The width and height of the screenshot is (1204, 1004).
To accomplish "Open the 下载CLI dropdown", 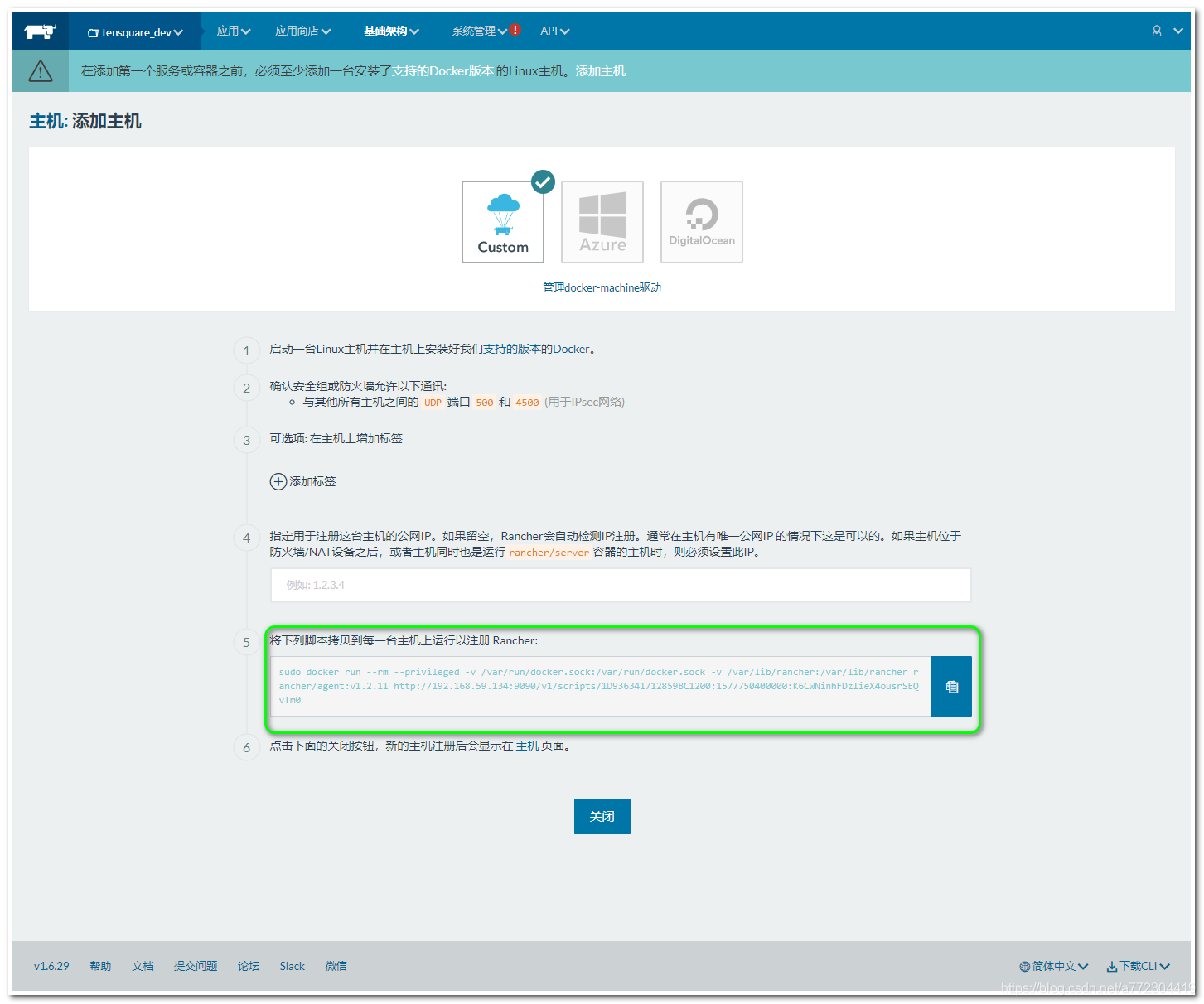I will click(1139, 966).
